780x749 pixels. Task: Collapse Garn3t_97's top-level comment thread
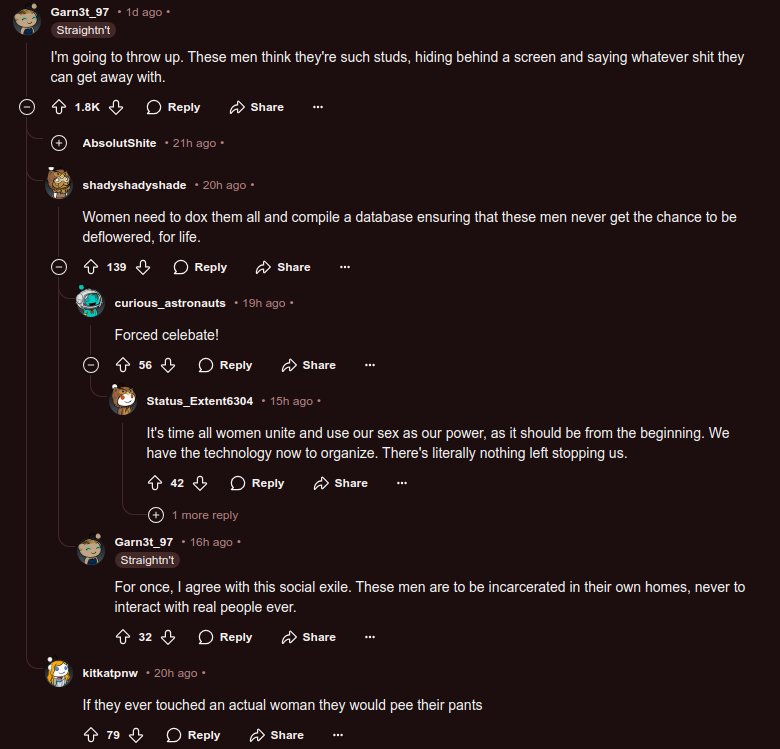pyautogui.click(x=27, y=107)
